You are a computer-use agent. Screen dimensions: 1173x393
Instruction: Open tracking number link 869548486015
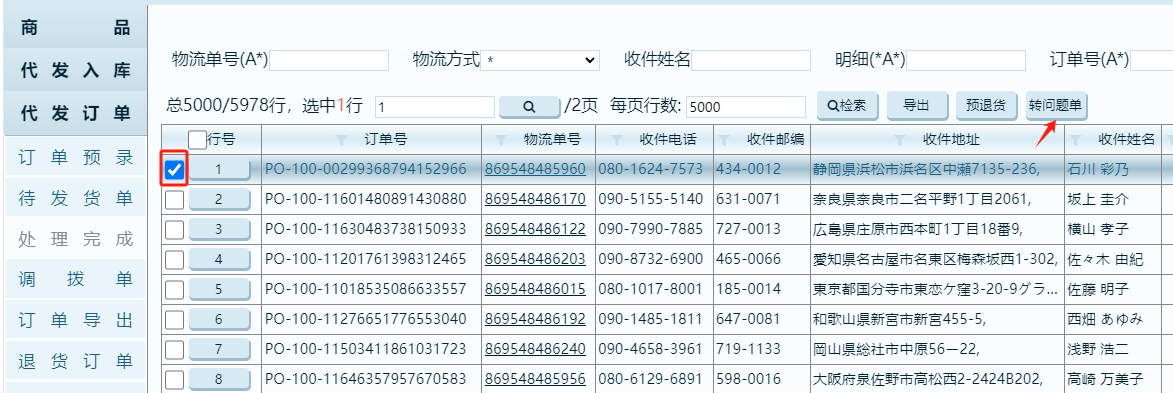(x=536, y=289)
